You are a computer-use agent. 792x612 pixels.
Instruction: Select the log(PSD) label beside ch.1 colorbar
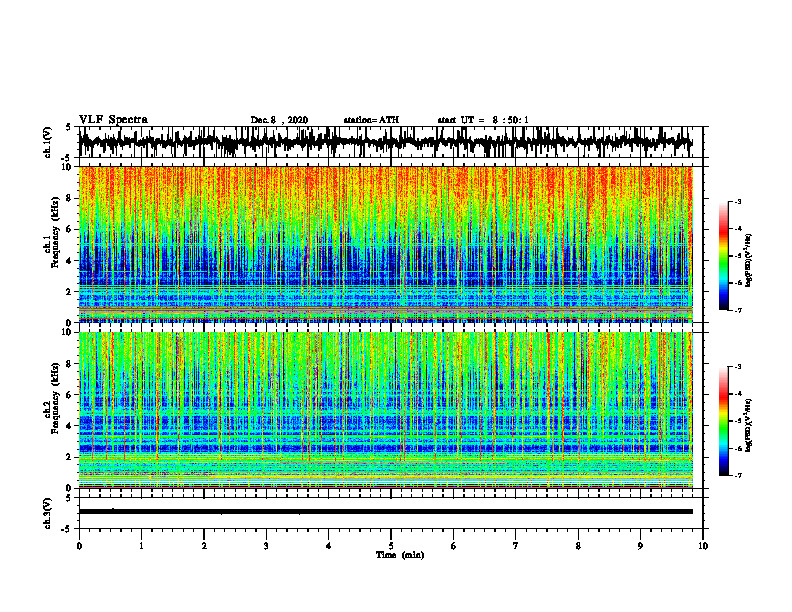[x=749, y=260]
